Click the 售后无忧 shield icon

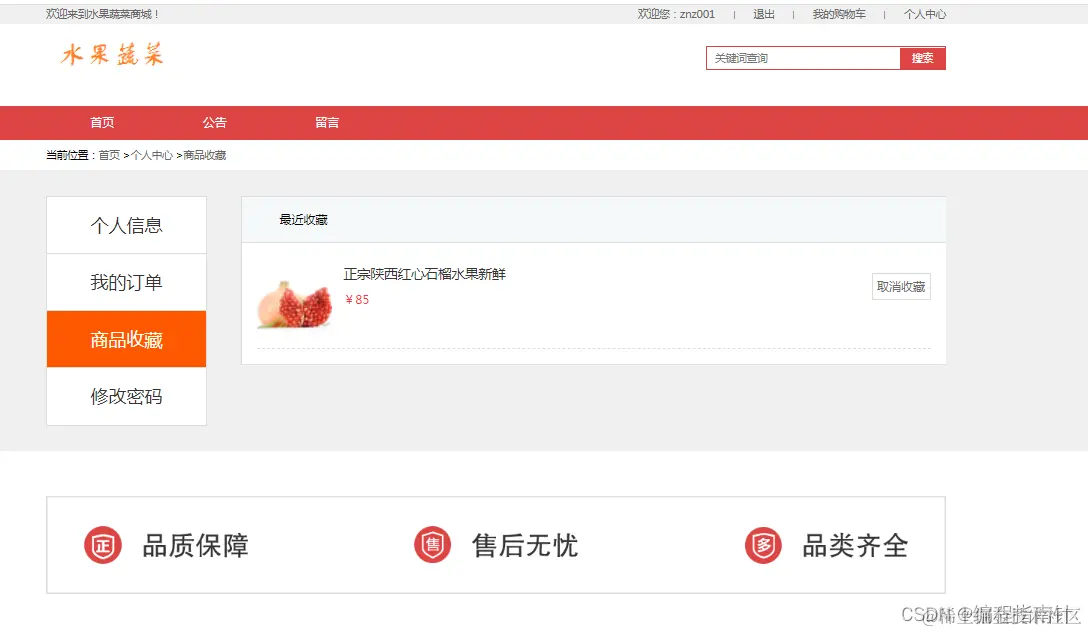(432, 545)
